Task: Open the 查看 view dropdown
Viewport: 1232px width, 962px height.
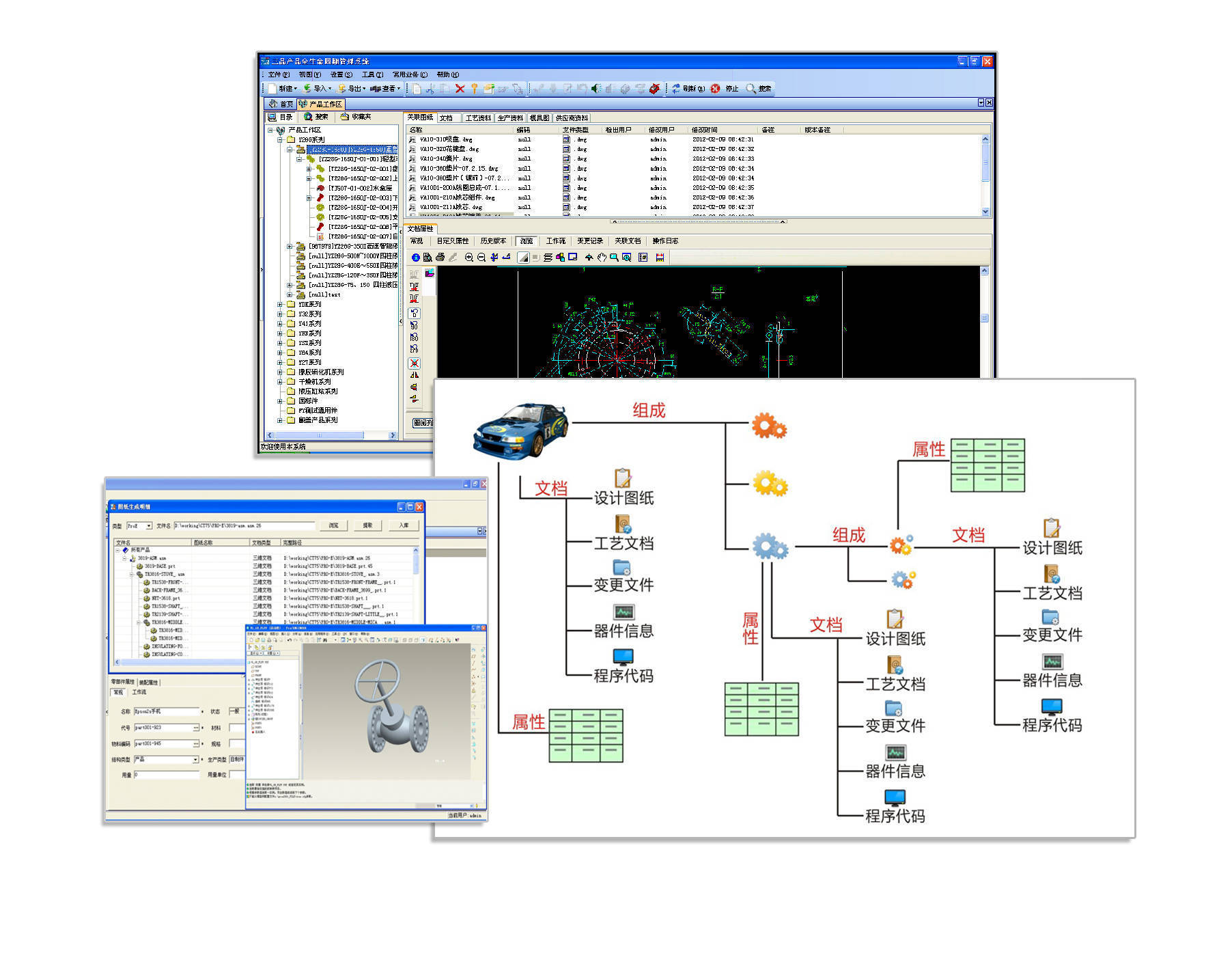Action: pos(386,89)
